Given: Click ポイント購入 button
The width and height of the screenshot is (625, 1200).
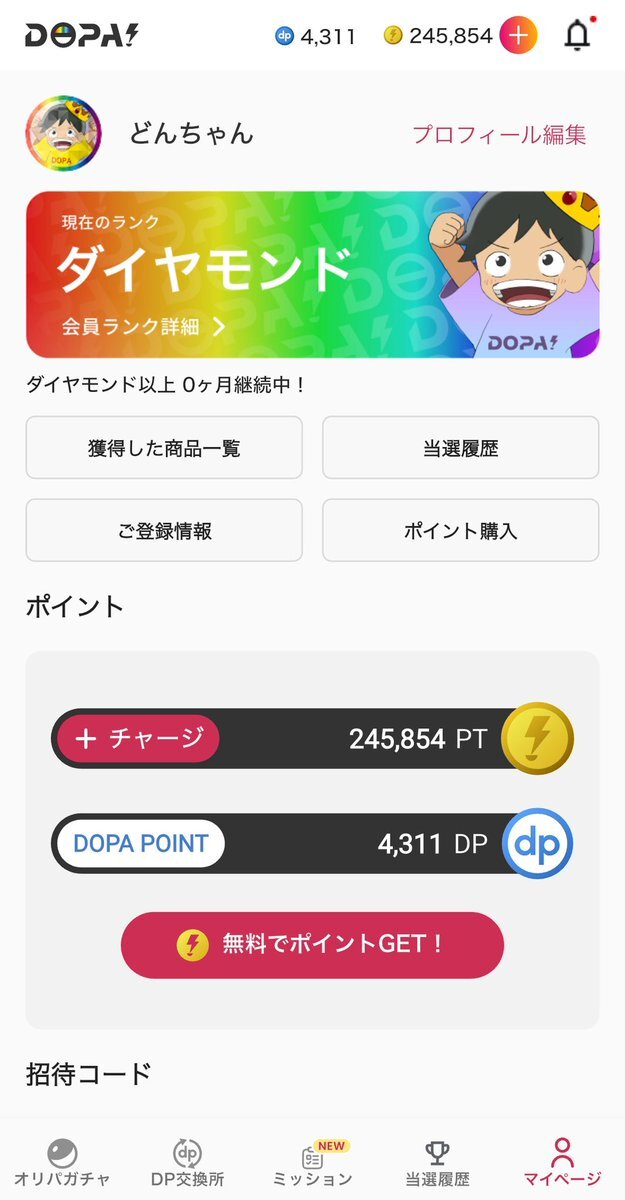Looking at the screenshot, I should (460, 530).
